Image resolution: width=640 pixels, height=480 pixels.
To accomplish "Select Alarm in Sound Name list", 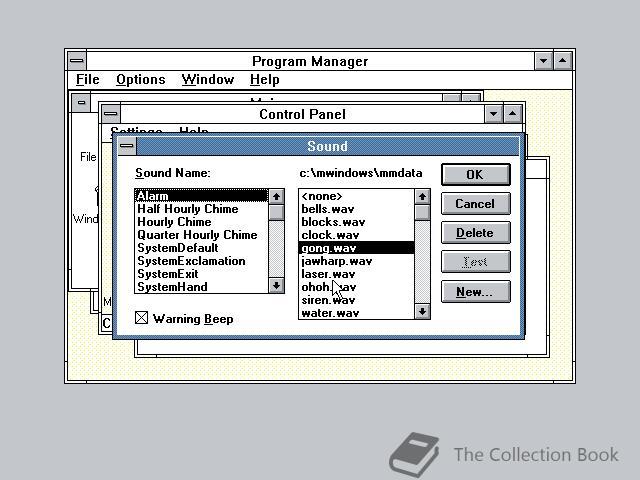I will 202,196.
